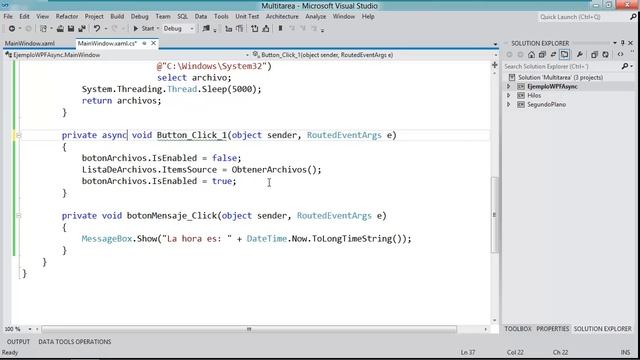Open the Start button's dropdown arrow
This screenshot has height=360, width=640.
point(158,29)
